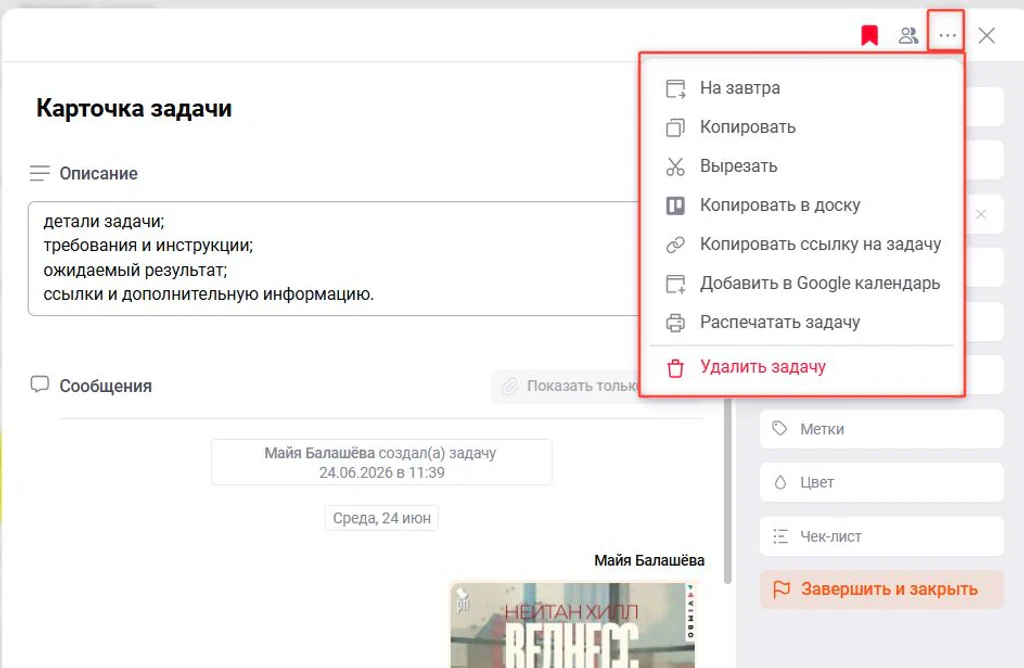Click the lines icon beside Описание

click(39, 174)
